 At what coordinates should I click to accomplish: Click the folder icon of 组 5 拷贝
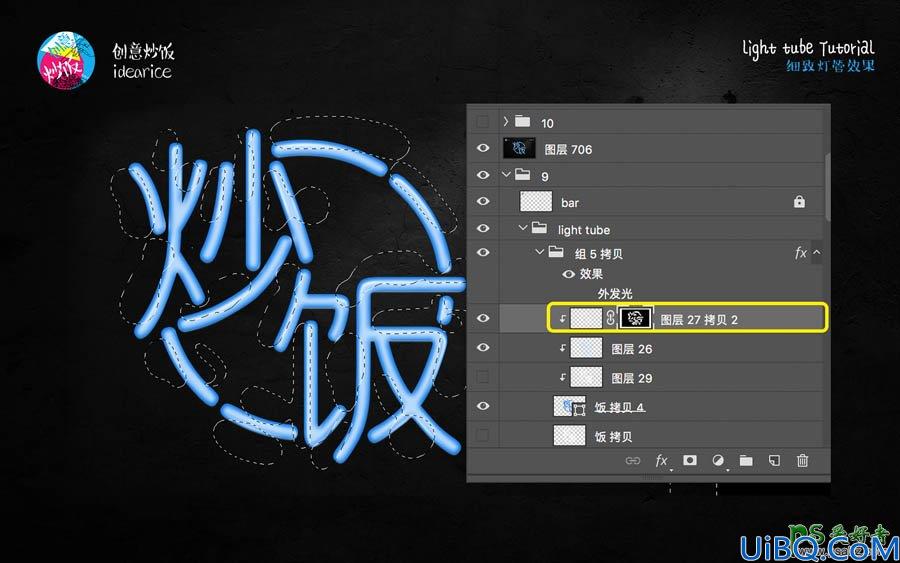point(556,251)
